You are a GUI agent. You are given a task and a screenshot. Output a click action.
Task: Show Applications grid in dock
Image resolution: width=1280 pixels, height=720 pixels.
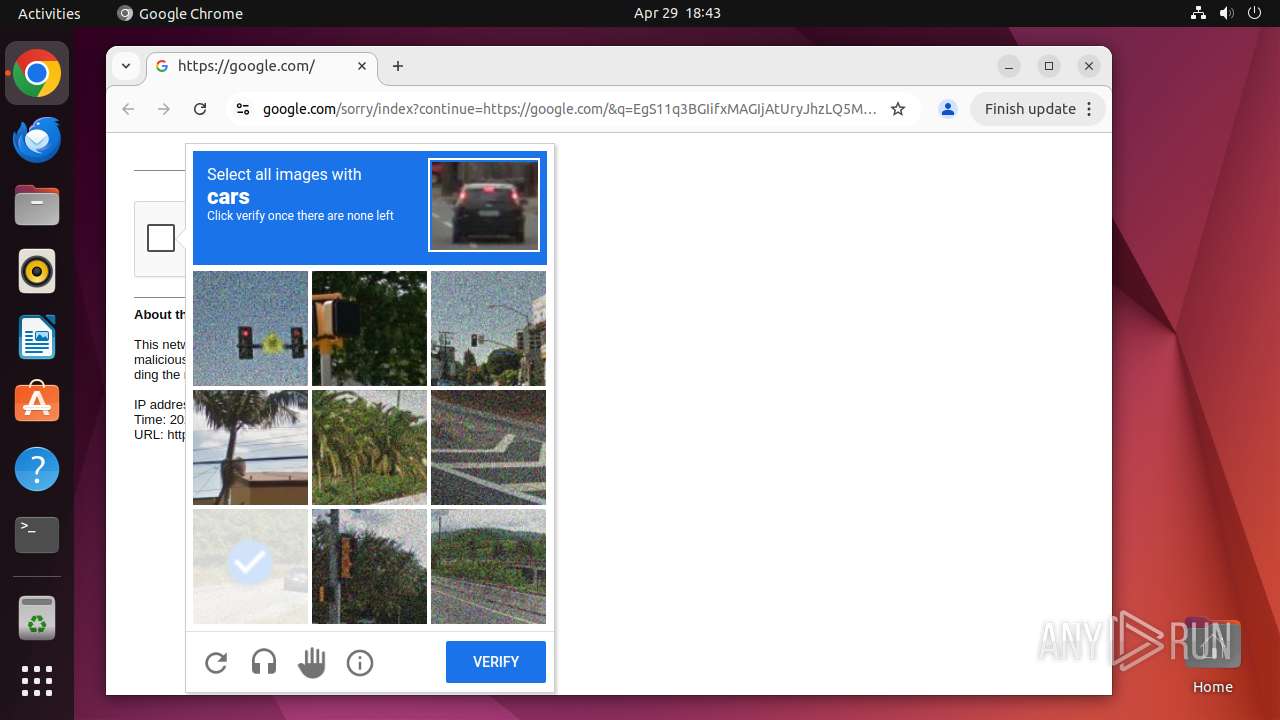click(x=37, y=681)
